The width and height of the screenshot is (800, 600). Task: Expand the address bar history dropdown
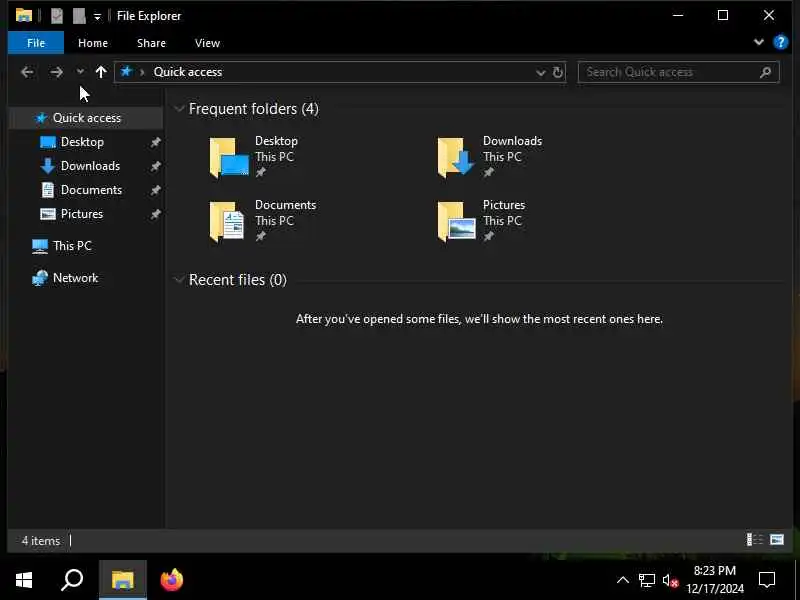[x=540, y=72]
